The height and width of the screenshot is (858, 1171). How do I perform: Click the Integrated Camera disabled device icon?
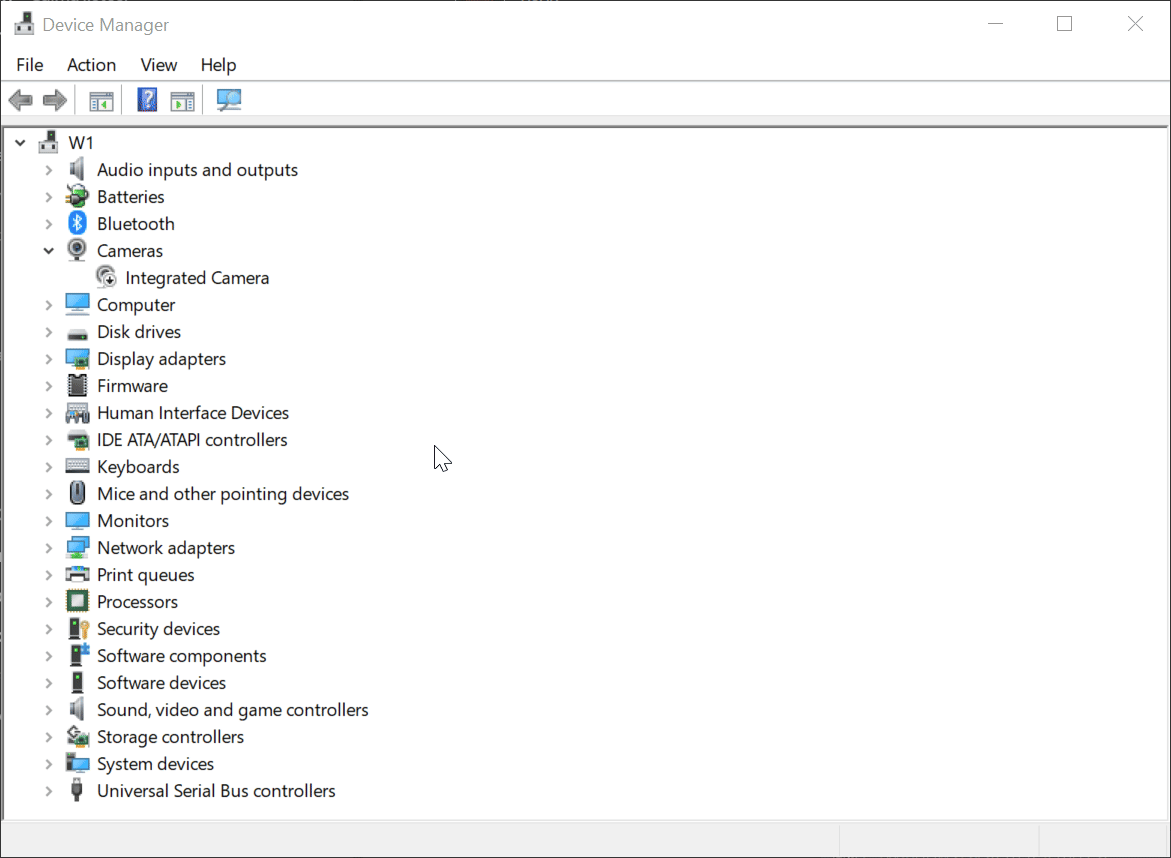click(x=106, y=277)
